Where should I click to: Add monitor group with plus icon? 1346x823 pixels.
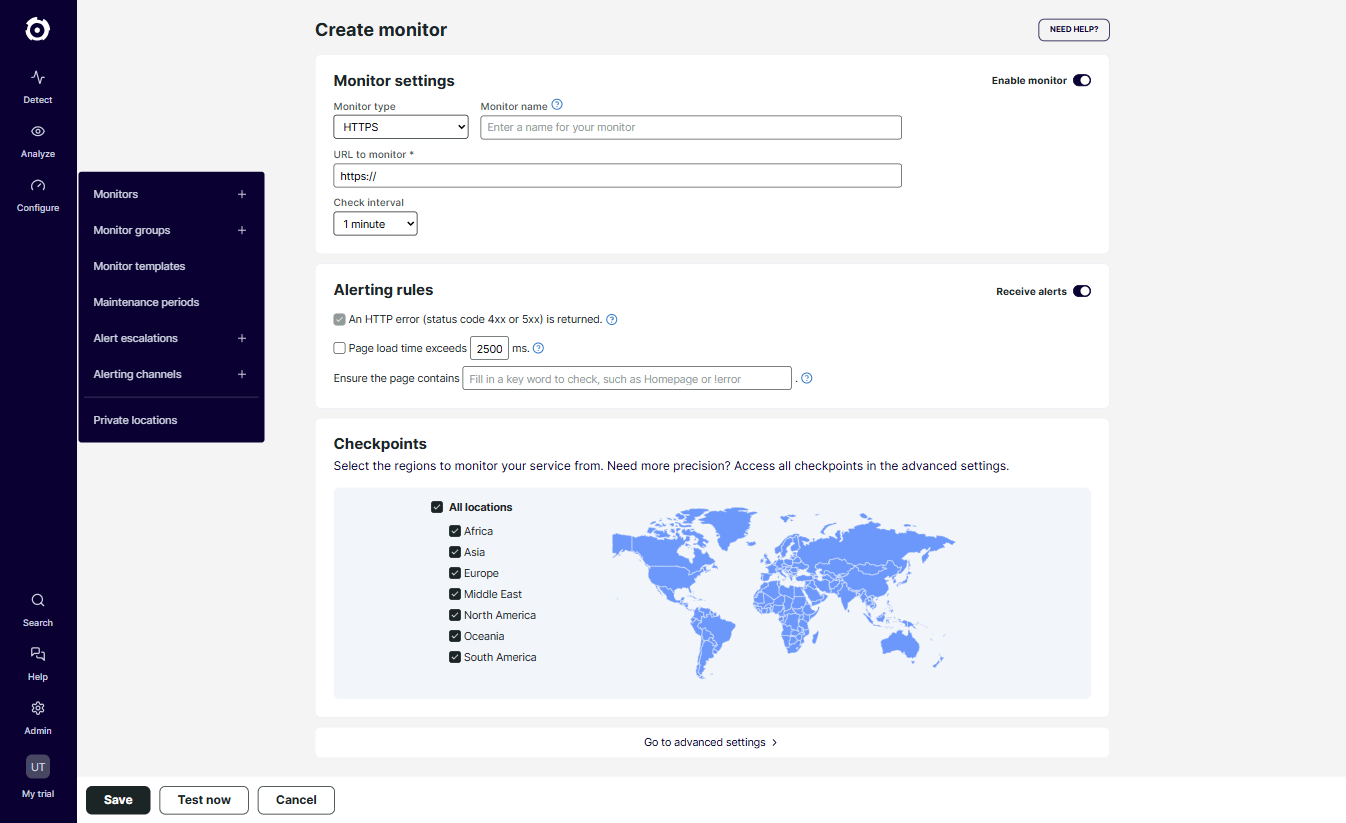[242, 230]
